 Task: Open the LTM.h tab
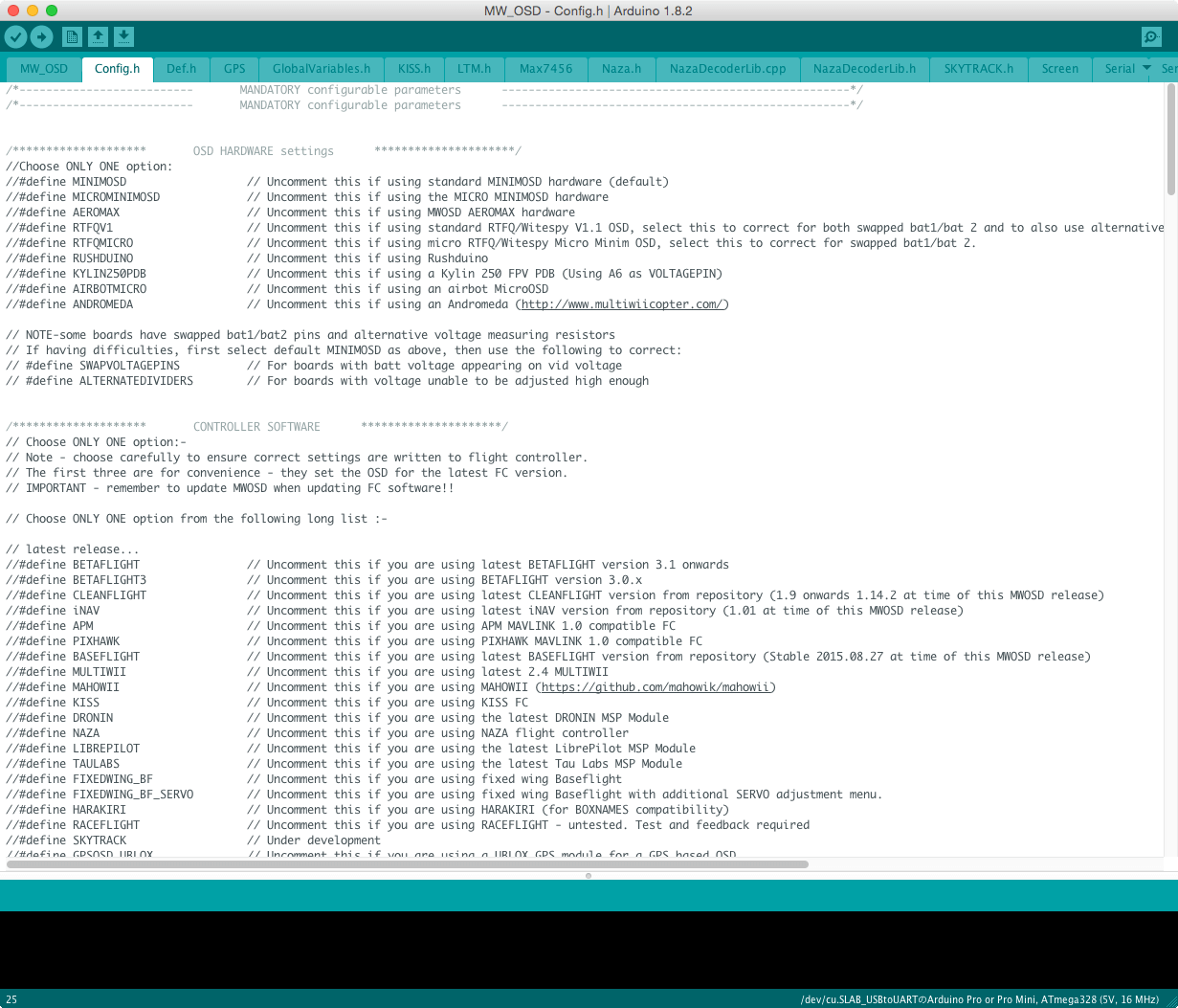point(474,69)
